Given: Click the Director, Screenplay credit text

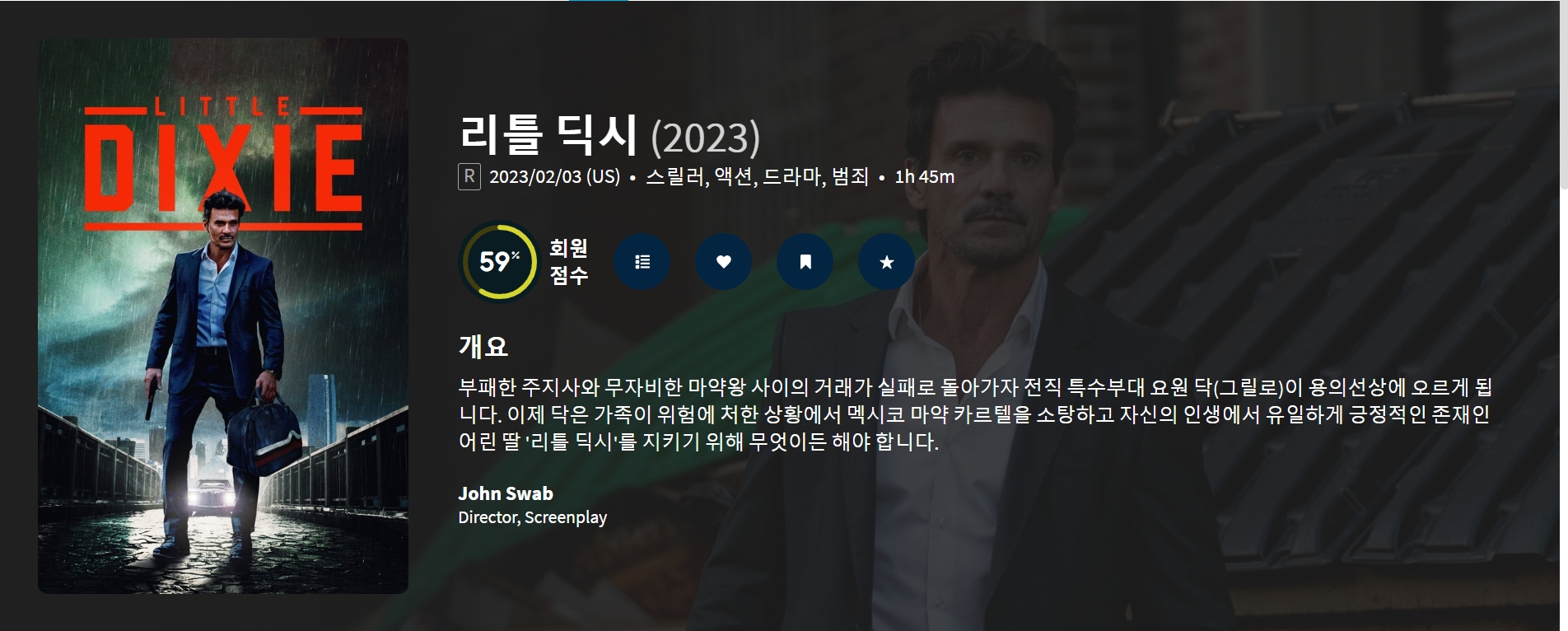Looking at the screenshot, I should tap(533, 517).
